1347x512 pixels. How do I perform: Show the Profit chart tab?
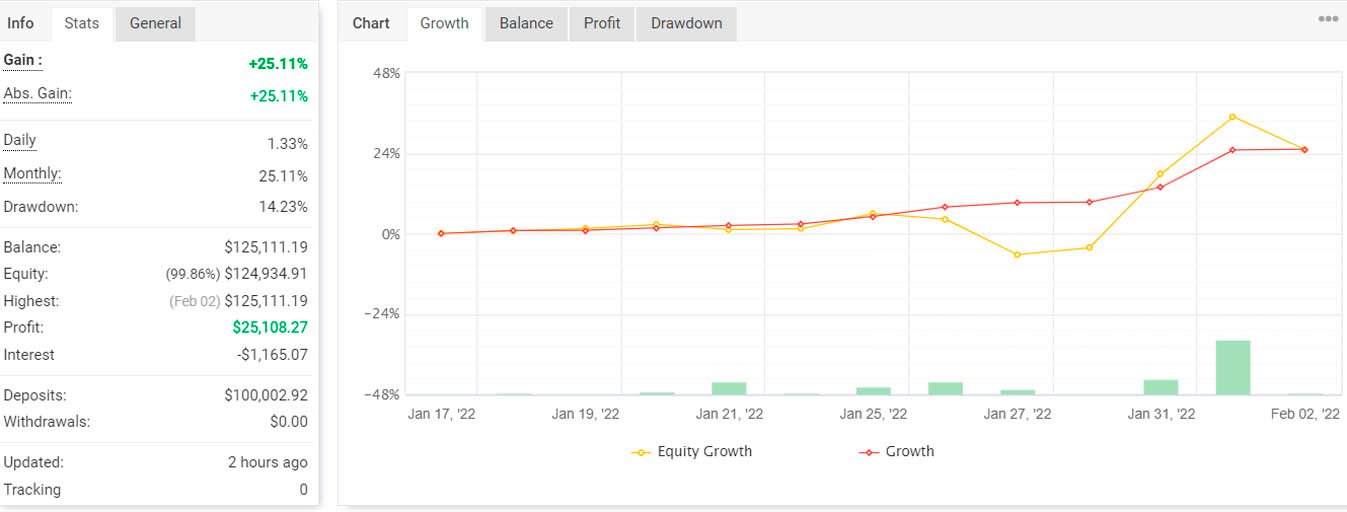602,23
